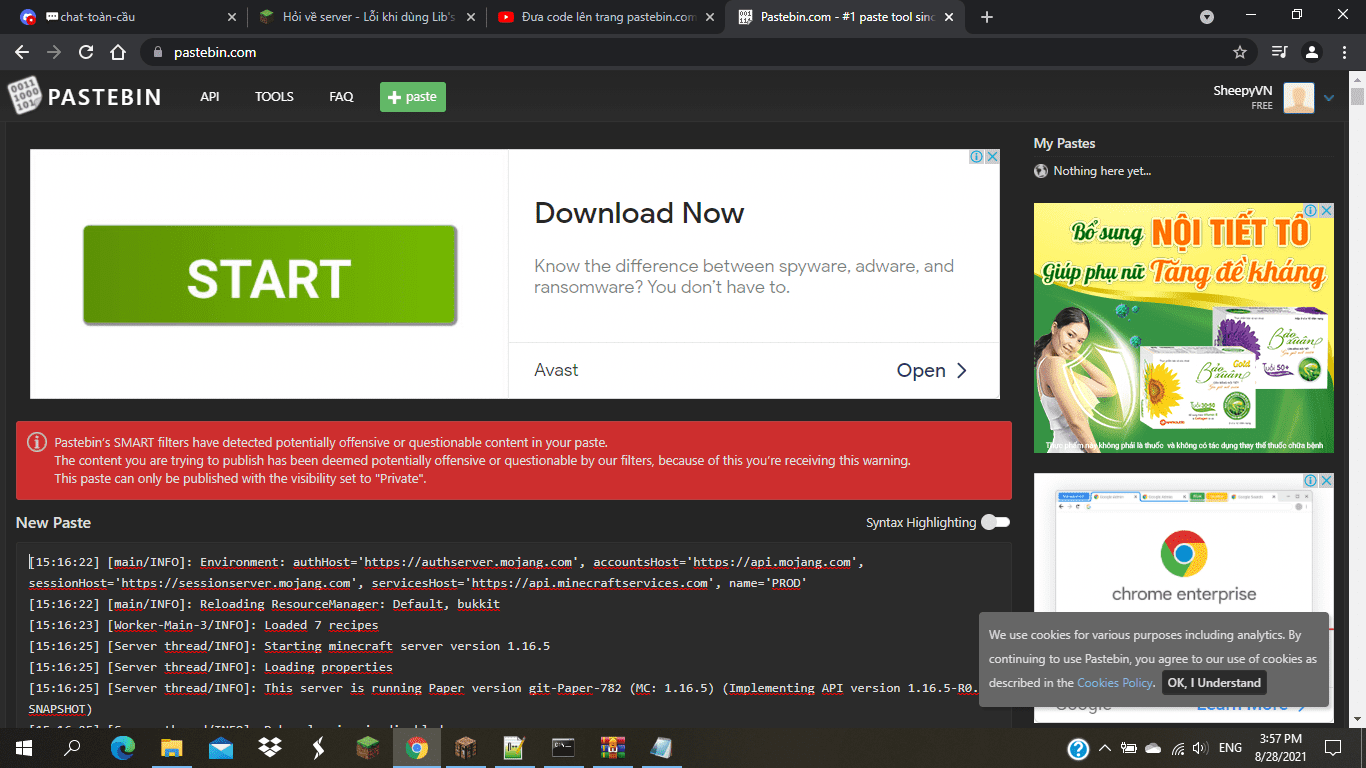The height and width of the screenshot is (768, 1366).
Task: Open the Cookies Policy link
Action: [1115, 683]
